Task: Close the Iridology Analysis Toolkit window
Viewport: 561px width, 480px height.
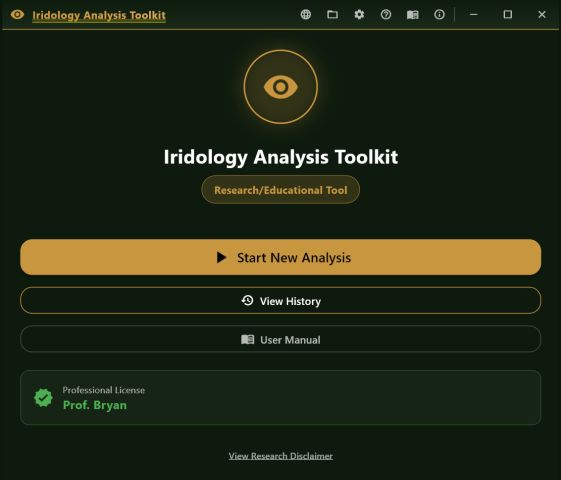Action: 542,15
